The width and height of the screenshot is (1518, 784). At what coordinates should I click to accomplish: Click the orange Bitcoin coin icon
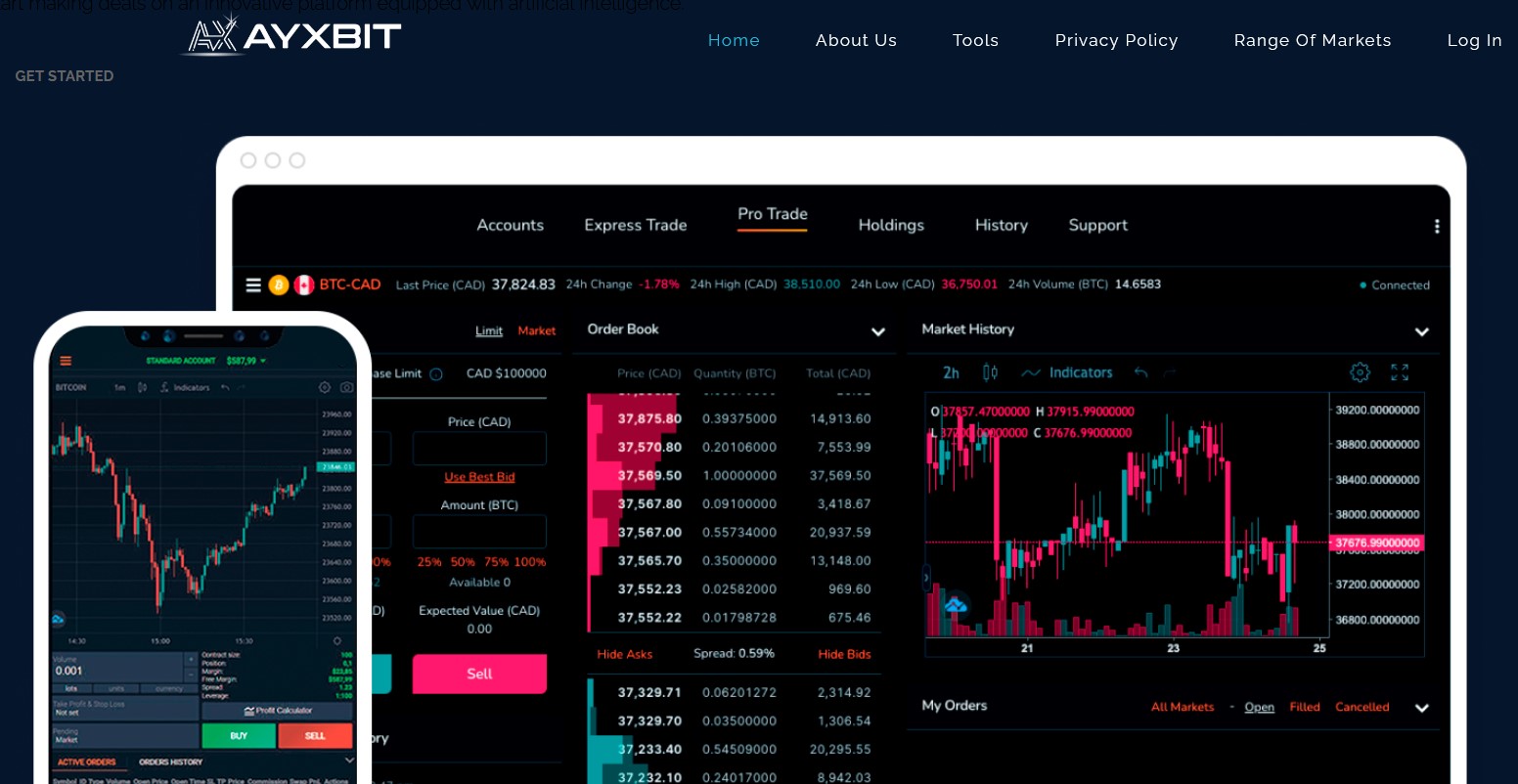(279, 284)
